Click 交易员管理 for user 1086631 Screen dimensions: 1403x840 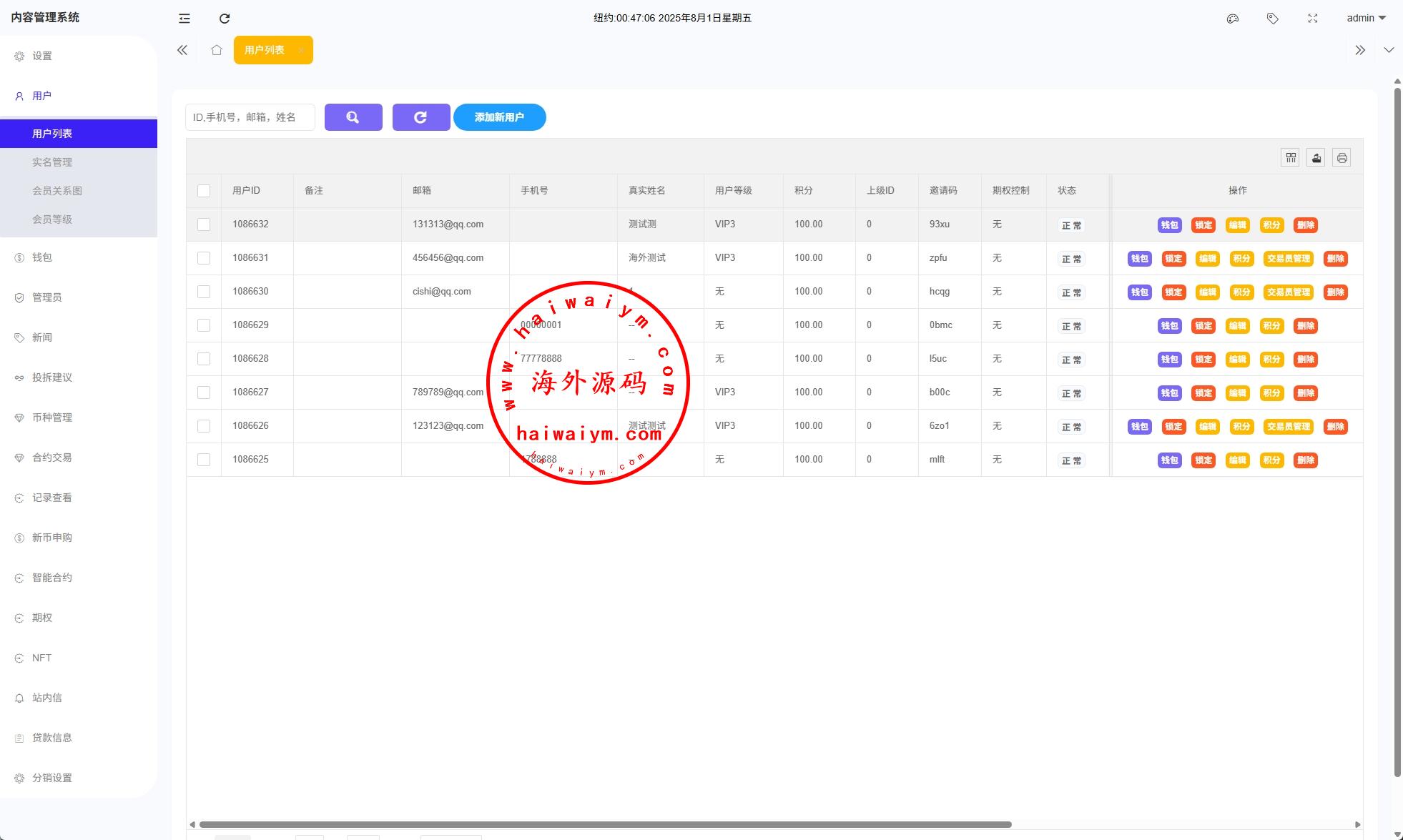pos(1288,259)
